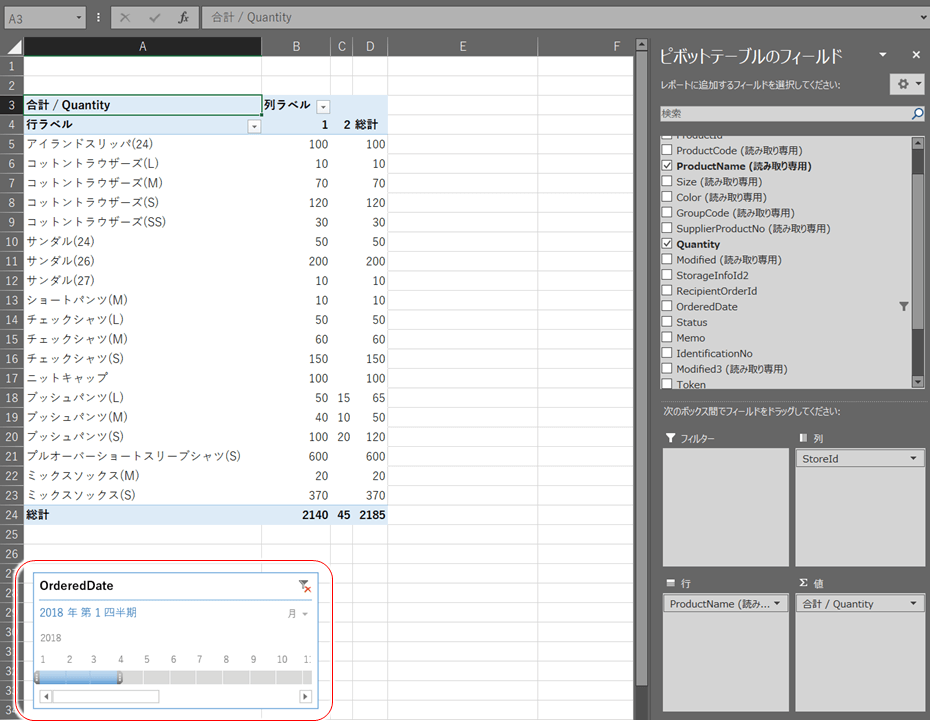The image size is (930, 727).
Task: Check the OrderedDate field checkbox
Action: [x=667, y=307]
